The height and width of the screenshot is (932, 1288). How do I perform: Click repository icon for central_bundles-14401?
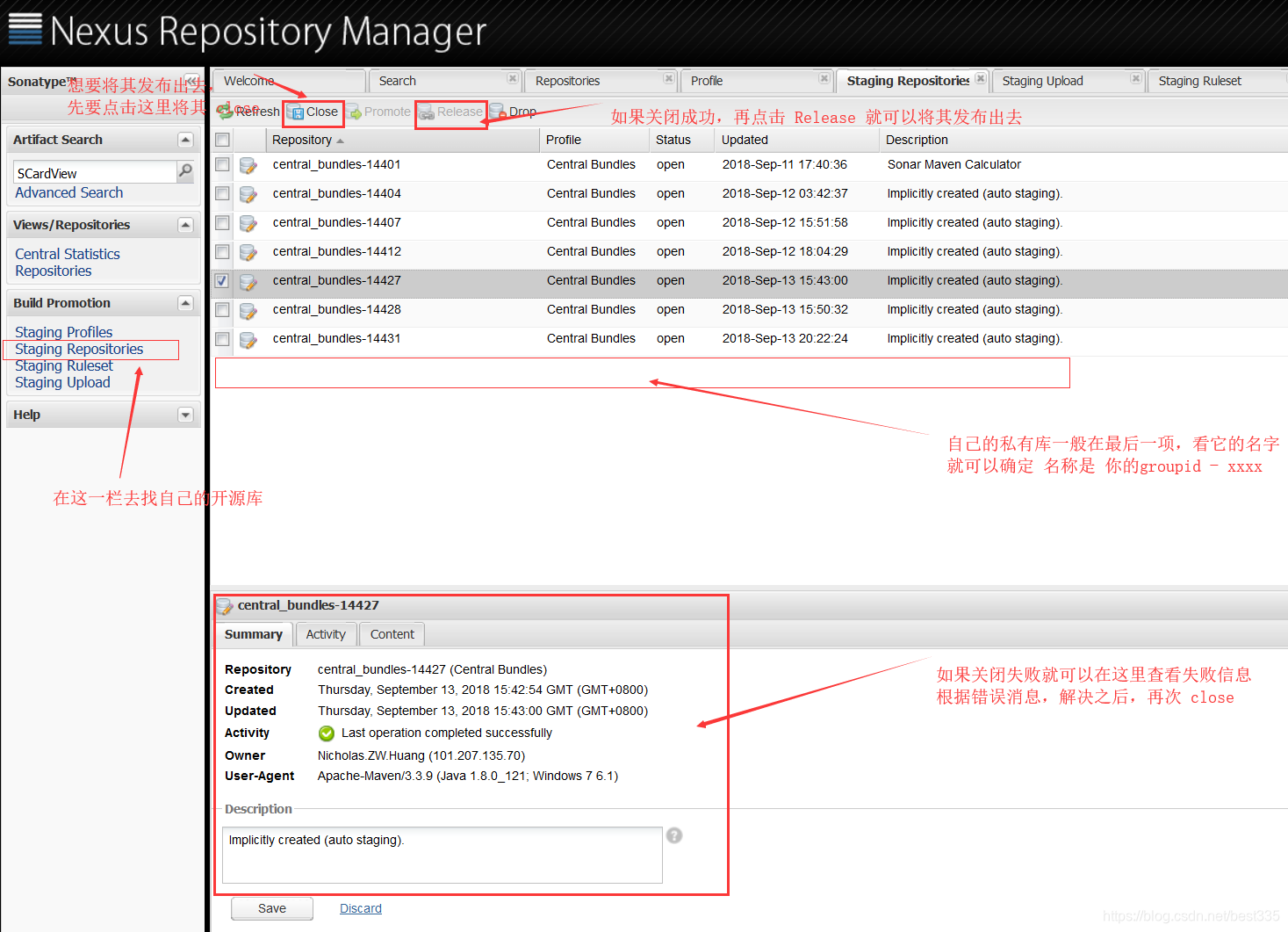pyautogui.click(x=248, y=165)
